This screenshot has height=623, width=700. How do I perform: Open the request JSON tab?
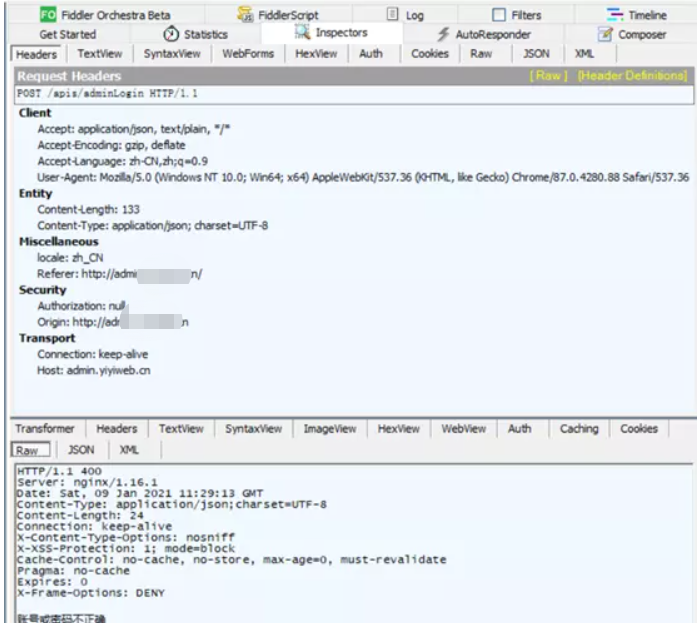click(x=536, y=54)
